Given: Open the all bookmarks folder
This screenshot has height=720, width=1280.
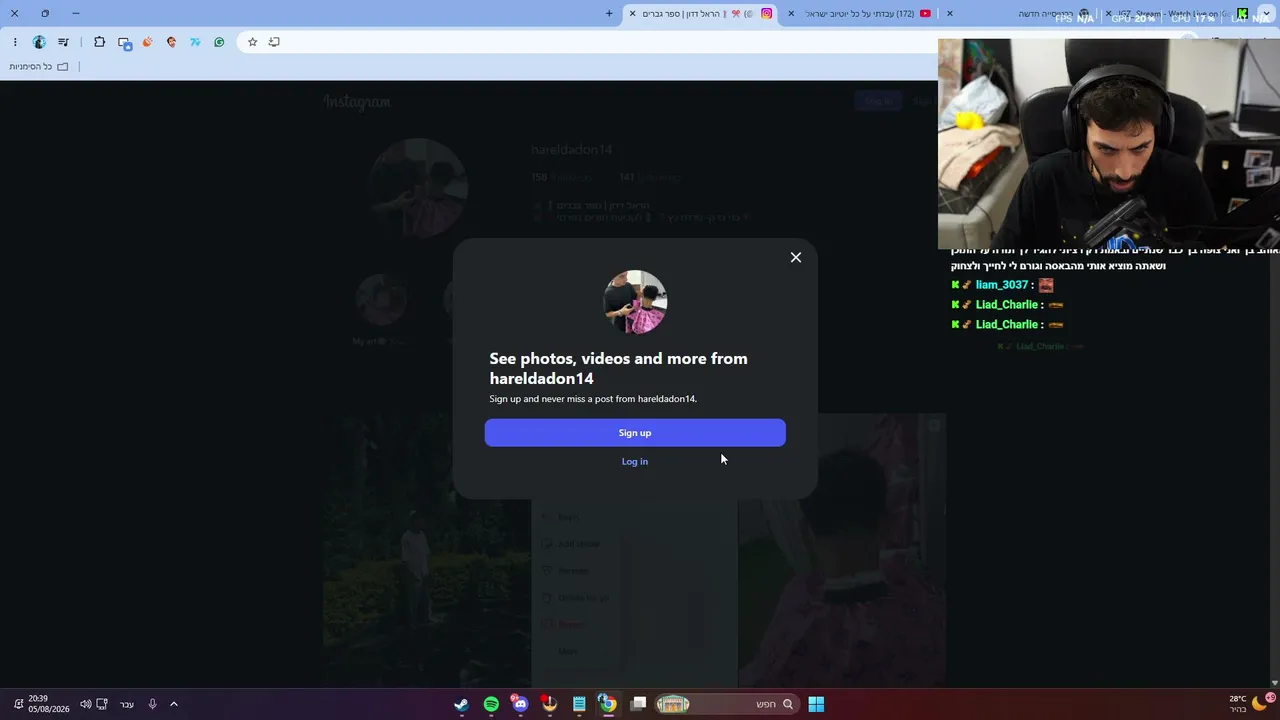Looking at the screenshot, I should (39, 67).
